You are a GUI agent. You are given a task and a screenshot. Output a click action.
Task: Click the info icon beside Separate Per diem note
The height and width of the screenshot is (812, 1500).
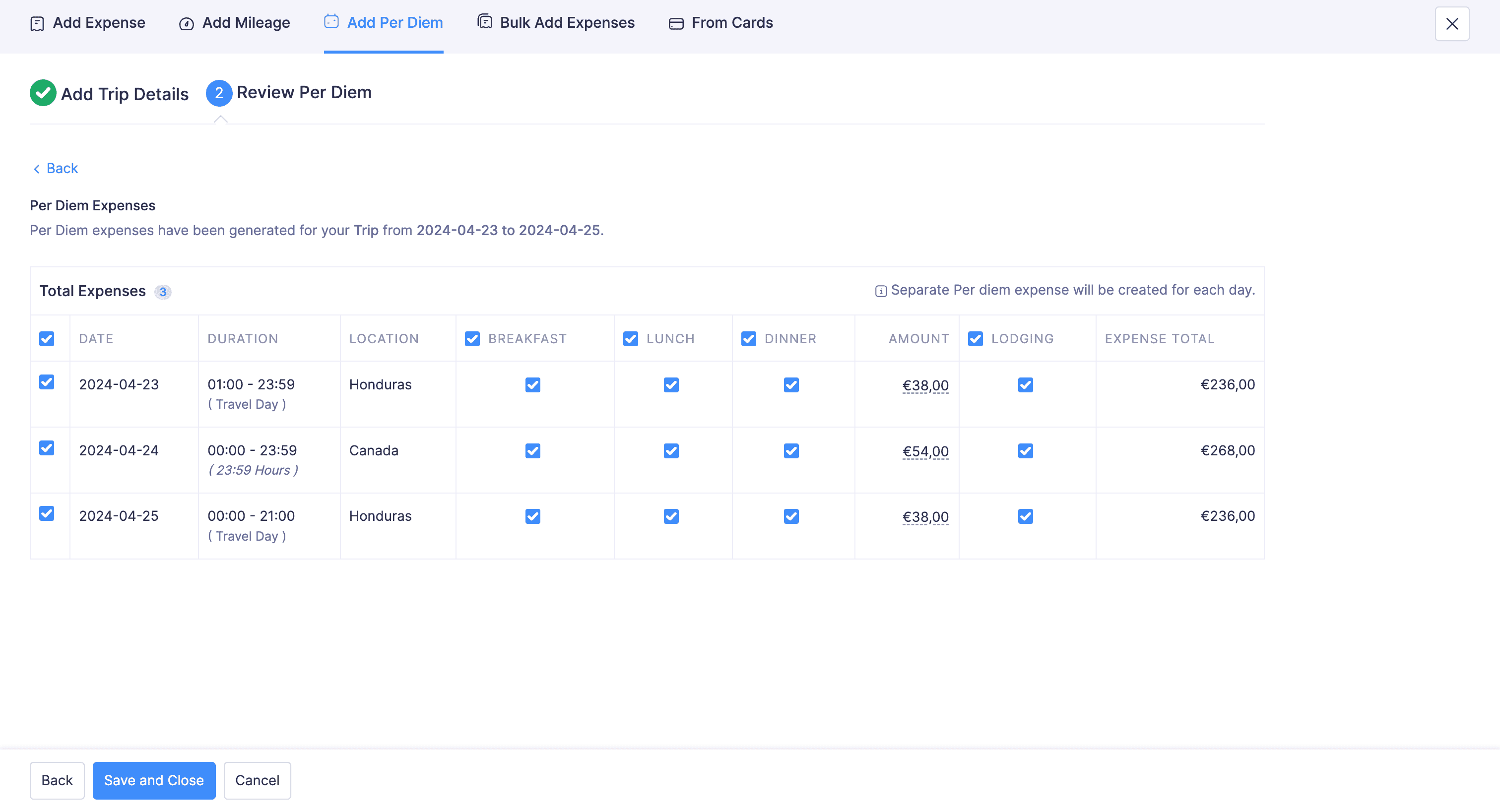880,291
